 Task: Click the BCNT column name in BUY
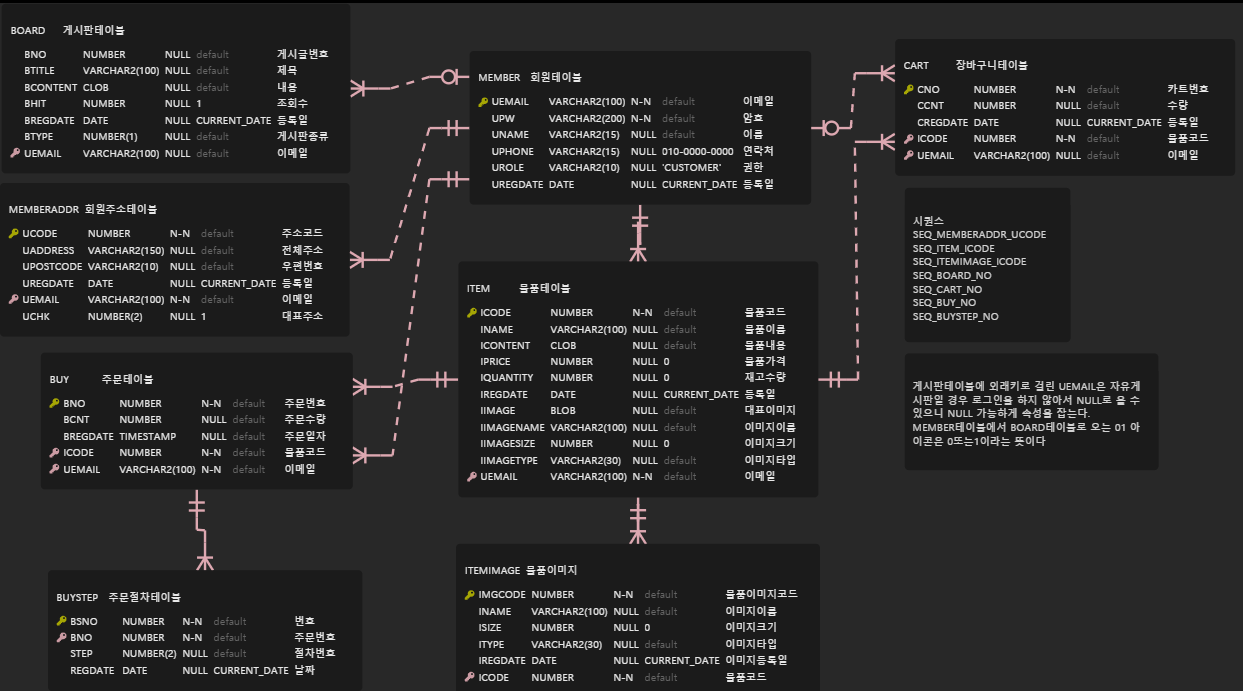pos(77,420)
